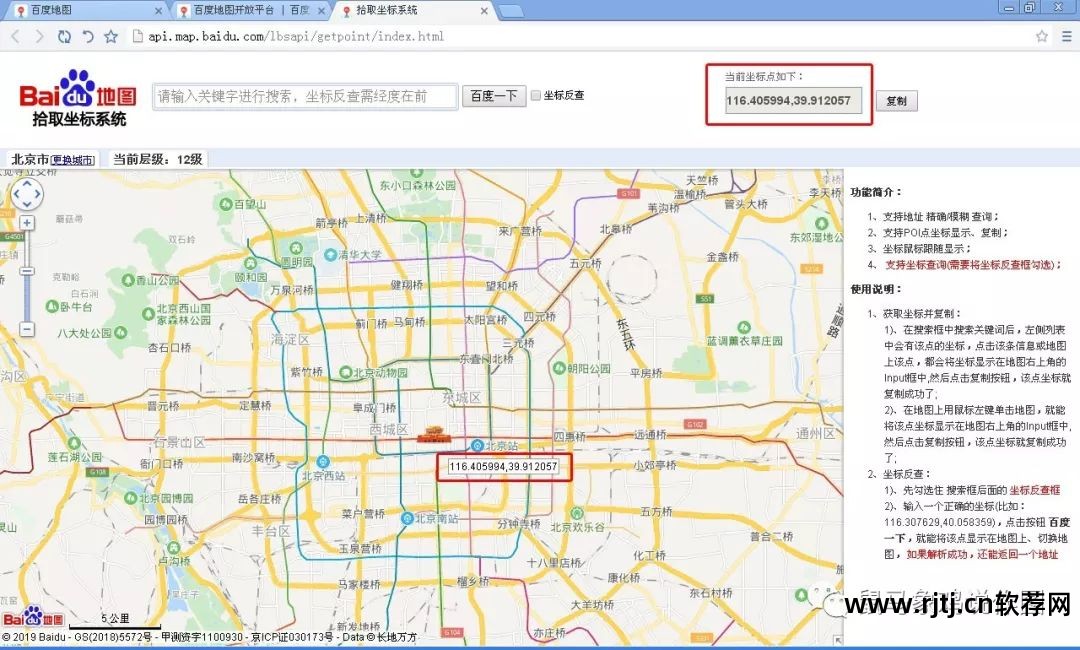1080x650 pixels.
Task: Click the 百度一下 search button
Action: pyautogui.click(x=494, y=96)
